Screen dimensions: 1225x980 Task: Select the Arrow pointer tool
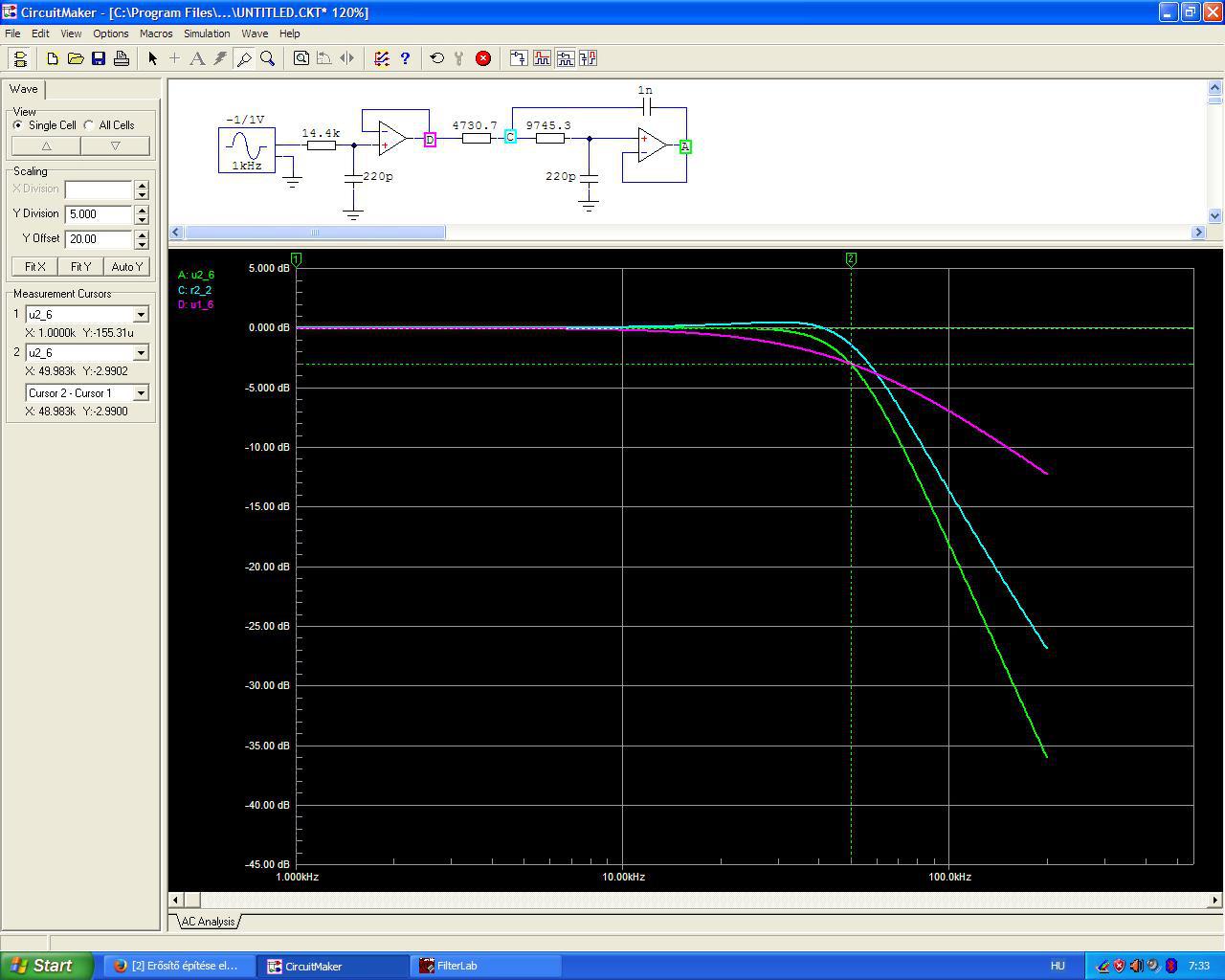click(152, 58)
